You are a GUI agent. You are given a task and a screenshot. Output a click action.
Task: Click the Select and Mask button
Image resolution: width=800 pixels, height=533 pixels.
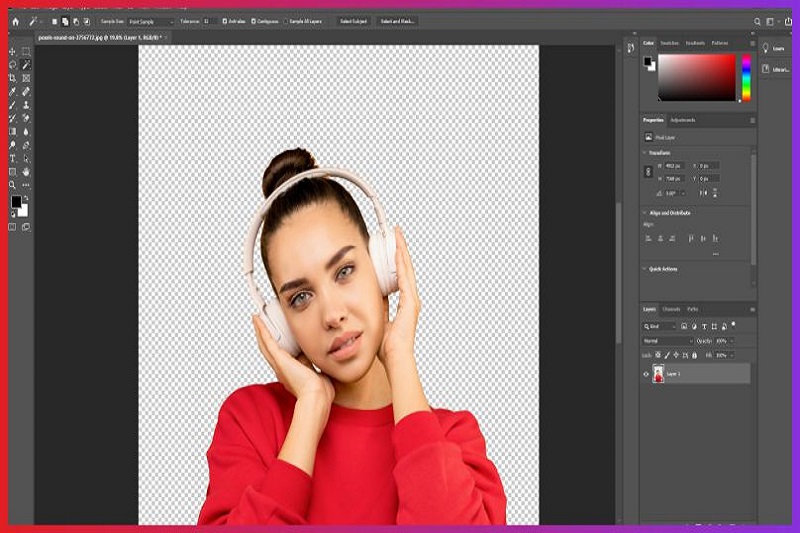pos(397,21)
